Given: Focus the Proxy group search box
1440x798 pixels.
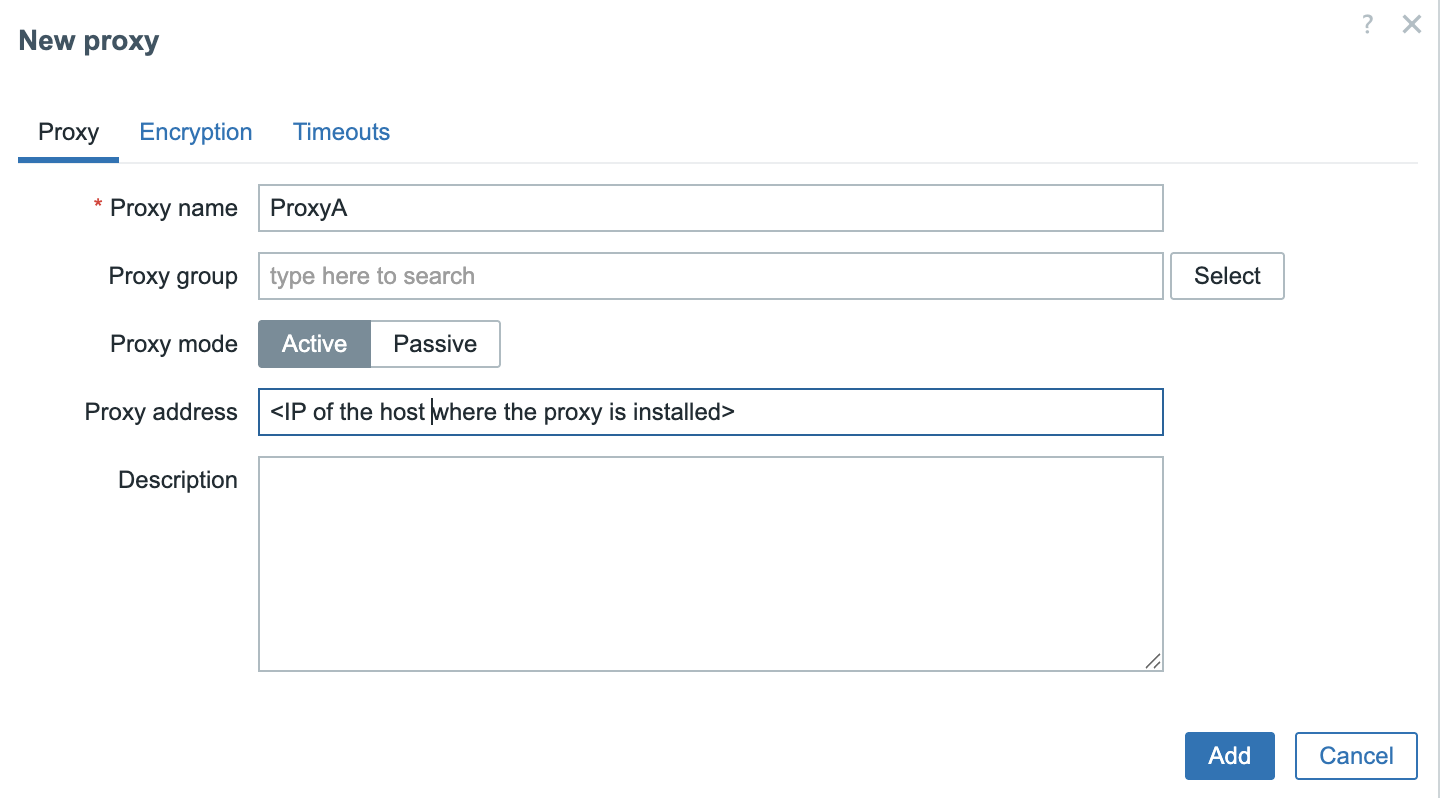Looking at the screenshot, I should (x=710, y=276).
